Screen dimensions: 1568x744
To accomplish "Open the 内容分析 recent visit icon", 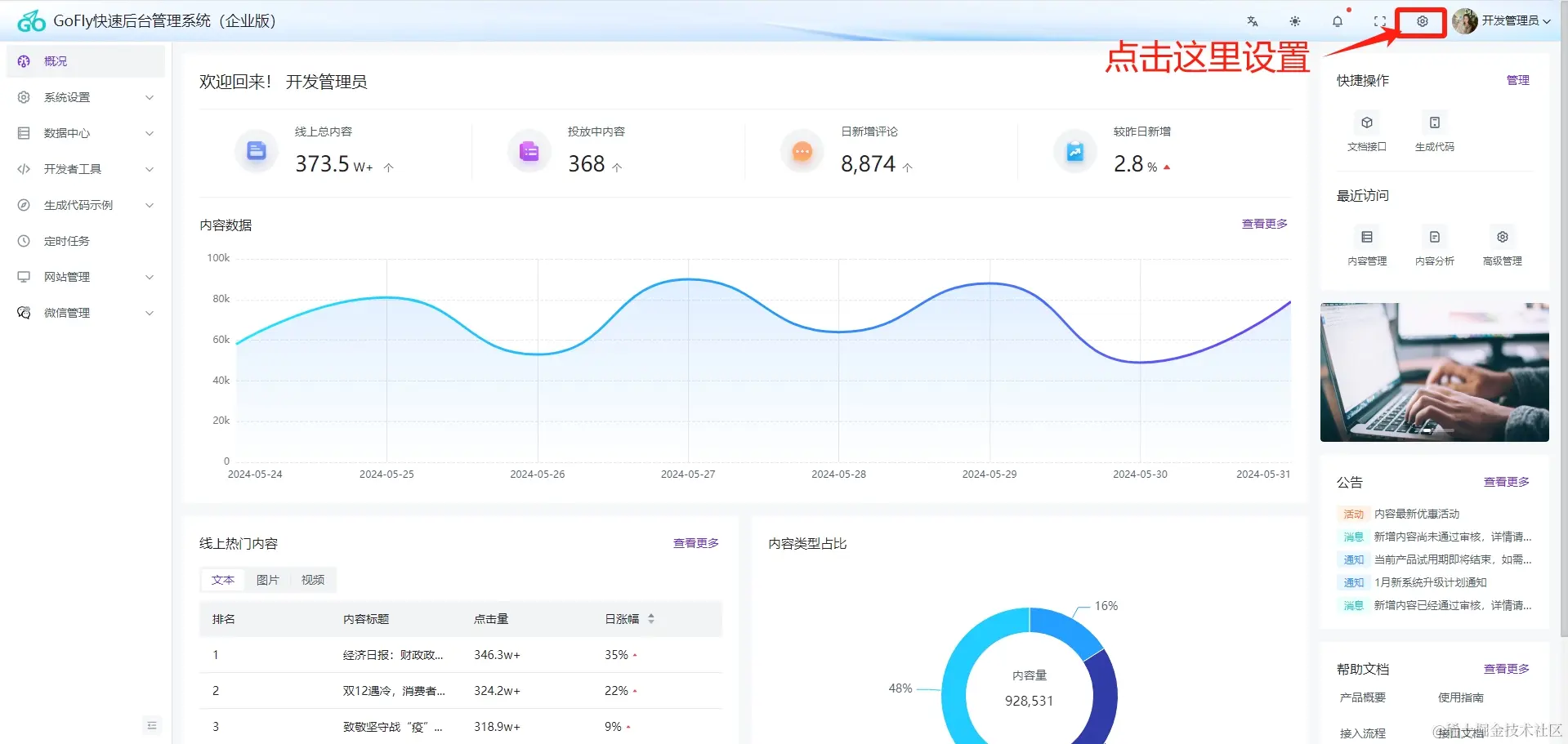I will (x=1435, y=237).
